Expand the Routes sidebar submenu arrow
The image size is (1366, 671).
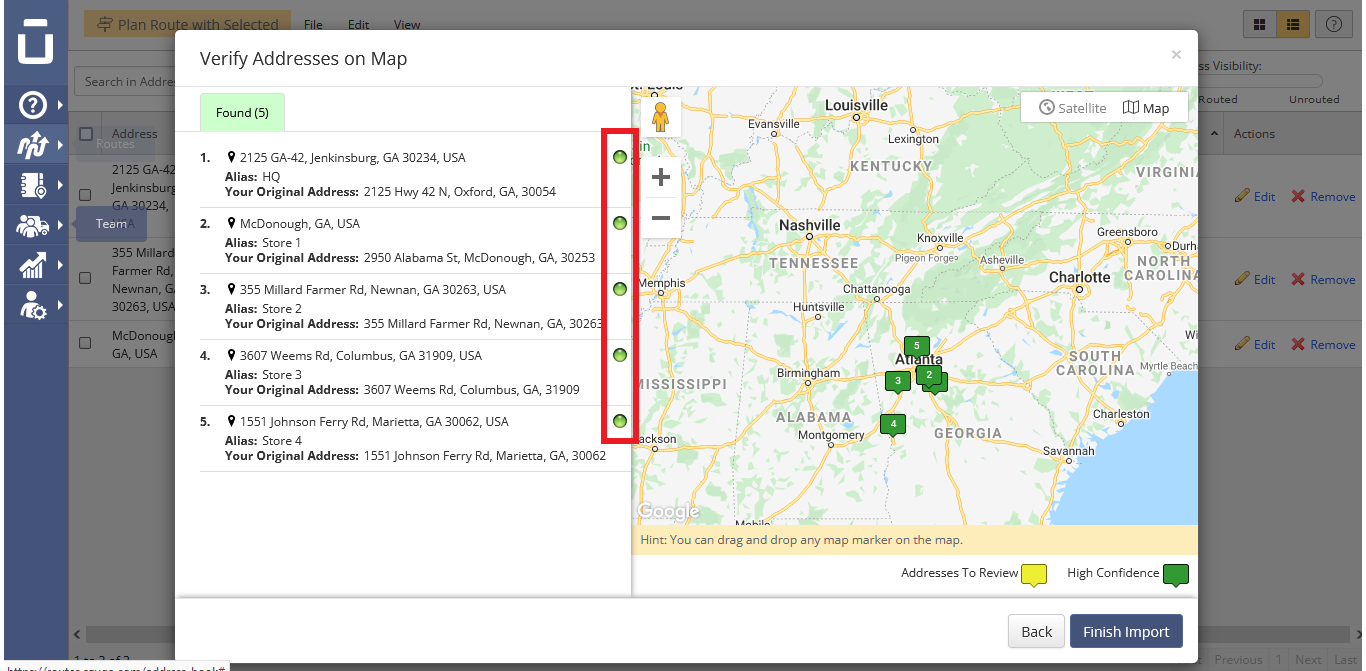(x=60, y=145)
